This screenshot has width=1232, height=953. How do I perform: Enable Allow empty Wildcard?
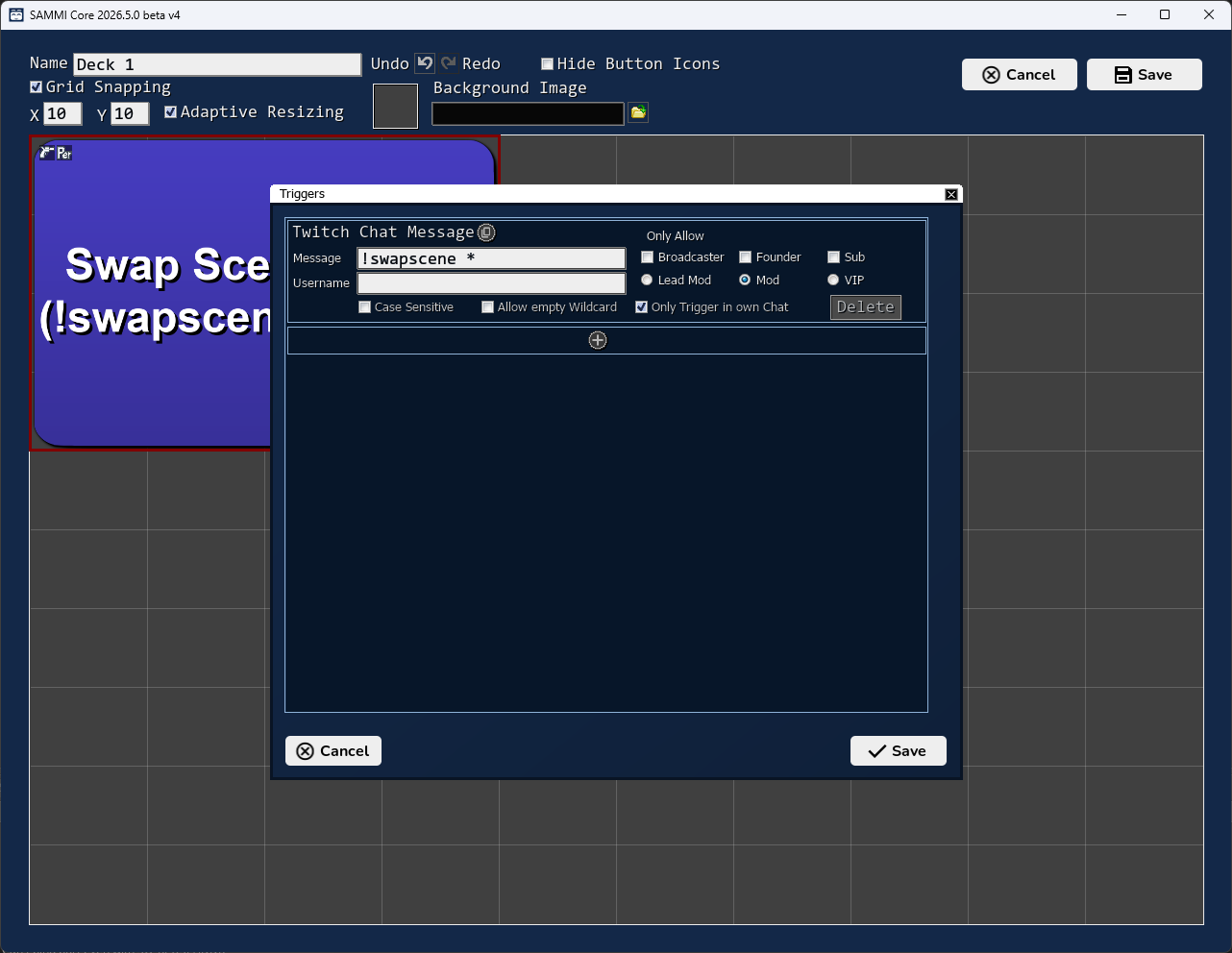coord(487,306)
